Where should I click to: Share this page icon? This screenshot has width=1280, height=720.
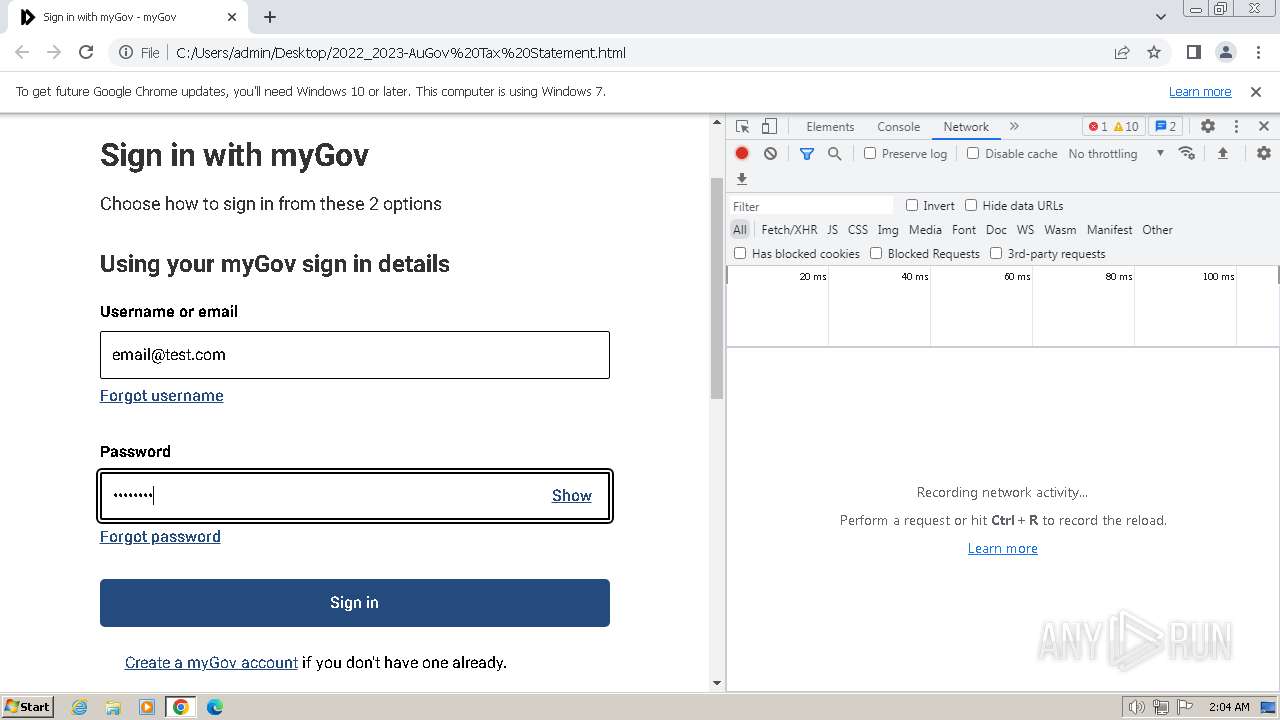(1122, 52)
